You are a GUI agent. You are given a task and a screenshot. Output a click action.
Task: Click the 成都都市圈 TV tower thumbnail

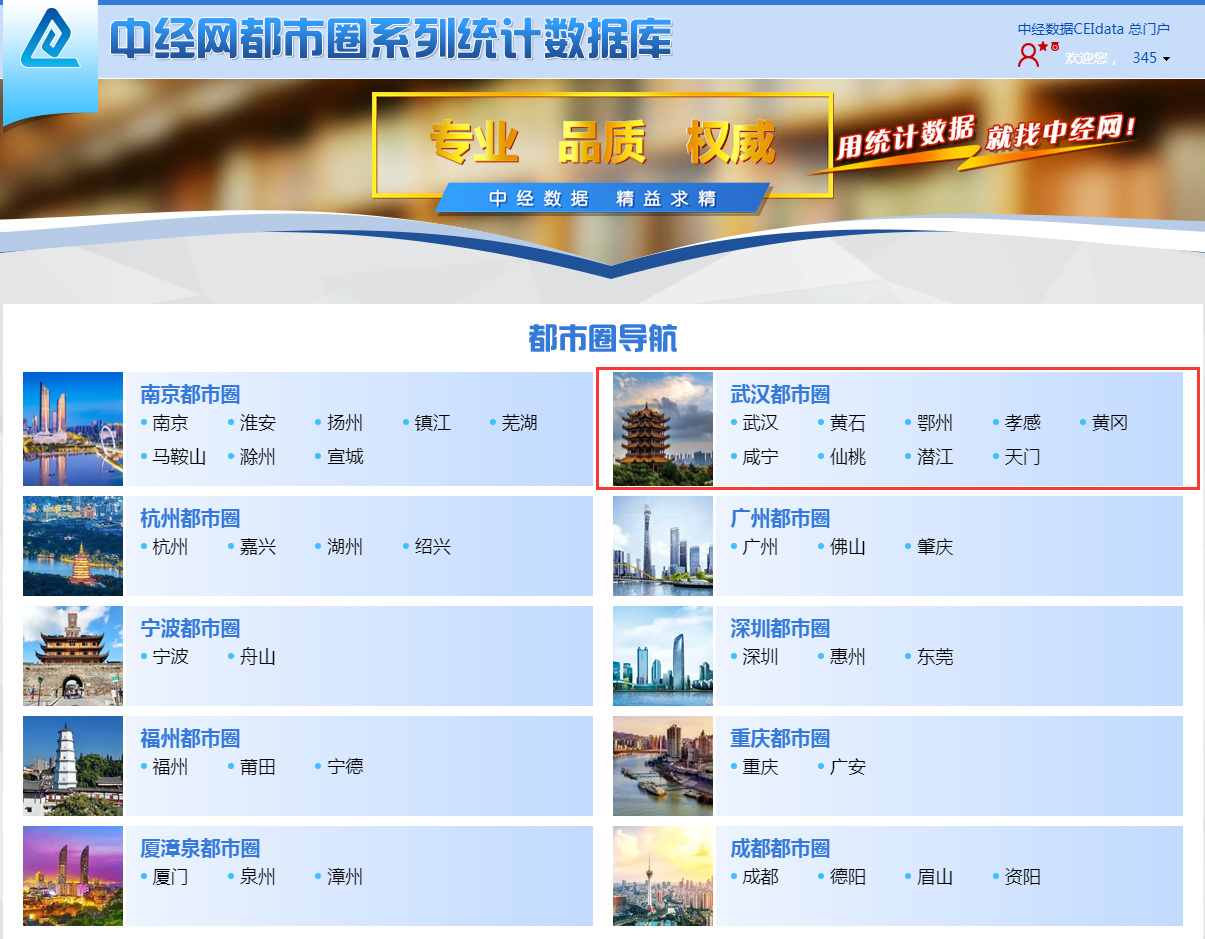pyautogui.click(x=663, y=876)
